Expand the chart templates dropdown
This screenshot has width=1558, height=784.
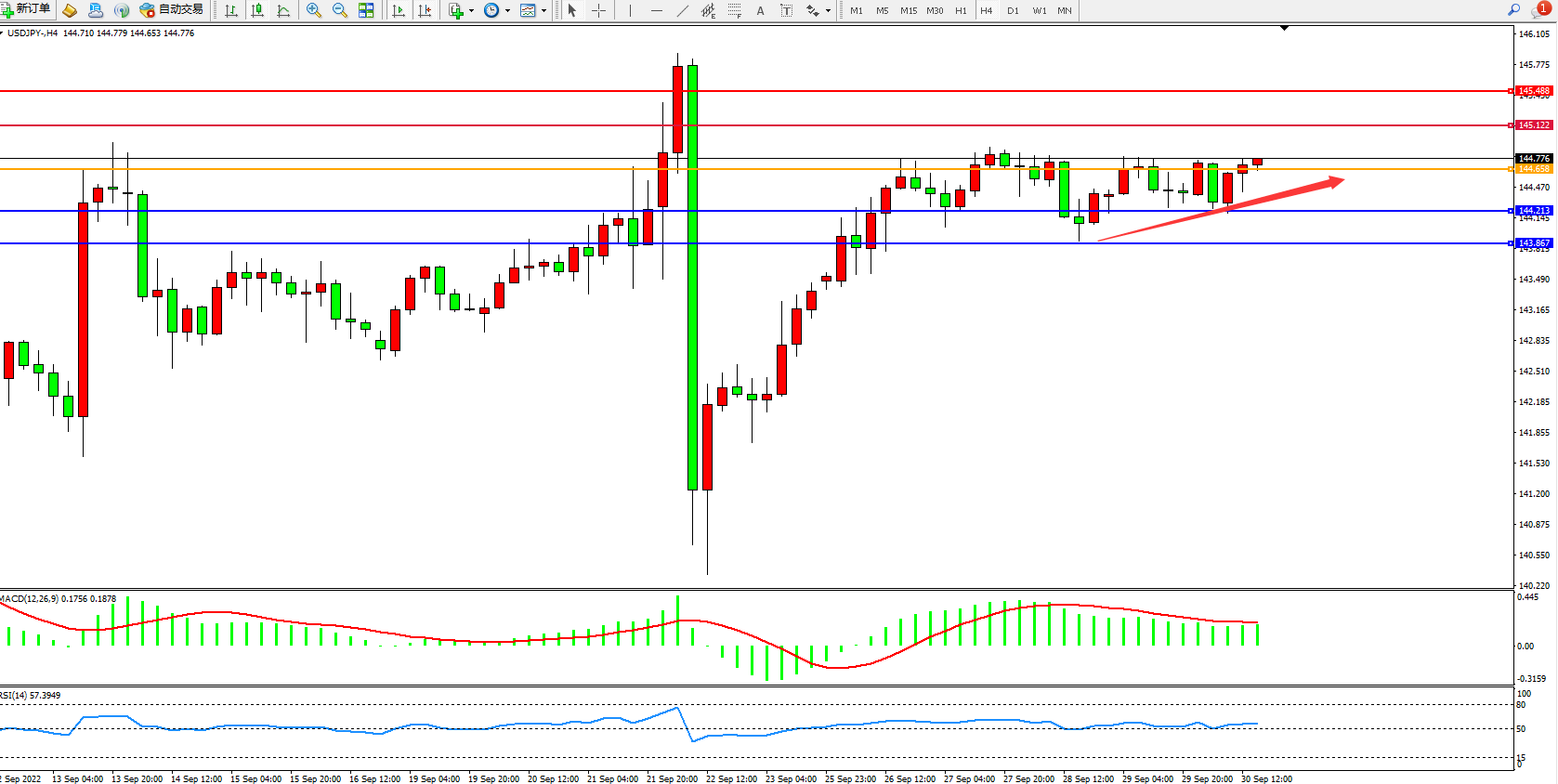[x=543, y=11]
